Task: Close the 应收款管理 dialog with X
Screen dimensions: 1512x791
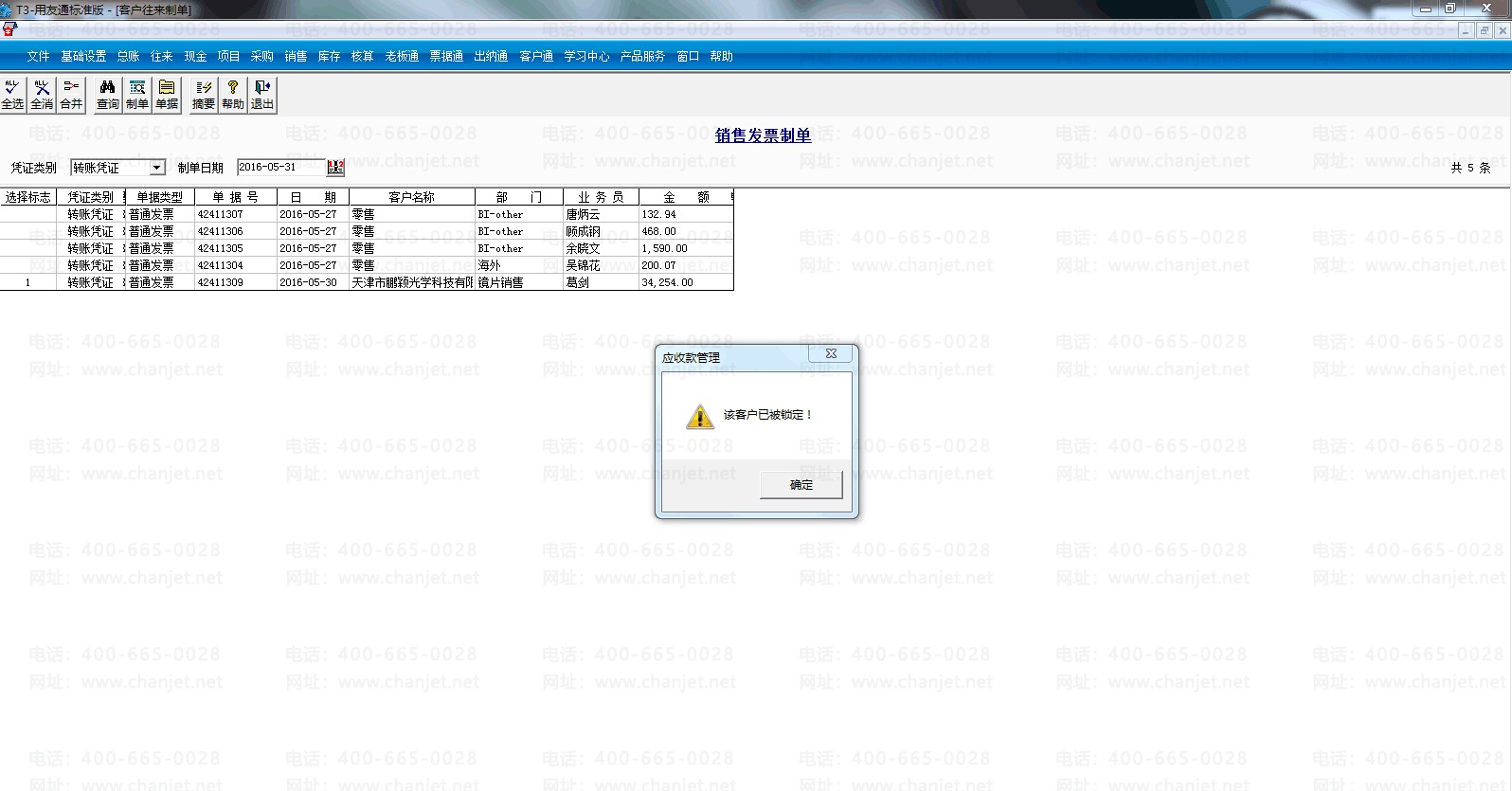Action: (x=831, y=353)
